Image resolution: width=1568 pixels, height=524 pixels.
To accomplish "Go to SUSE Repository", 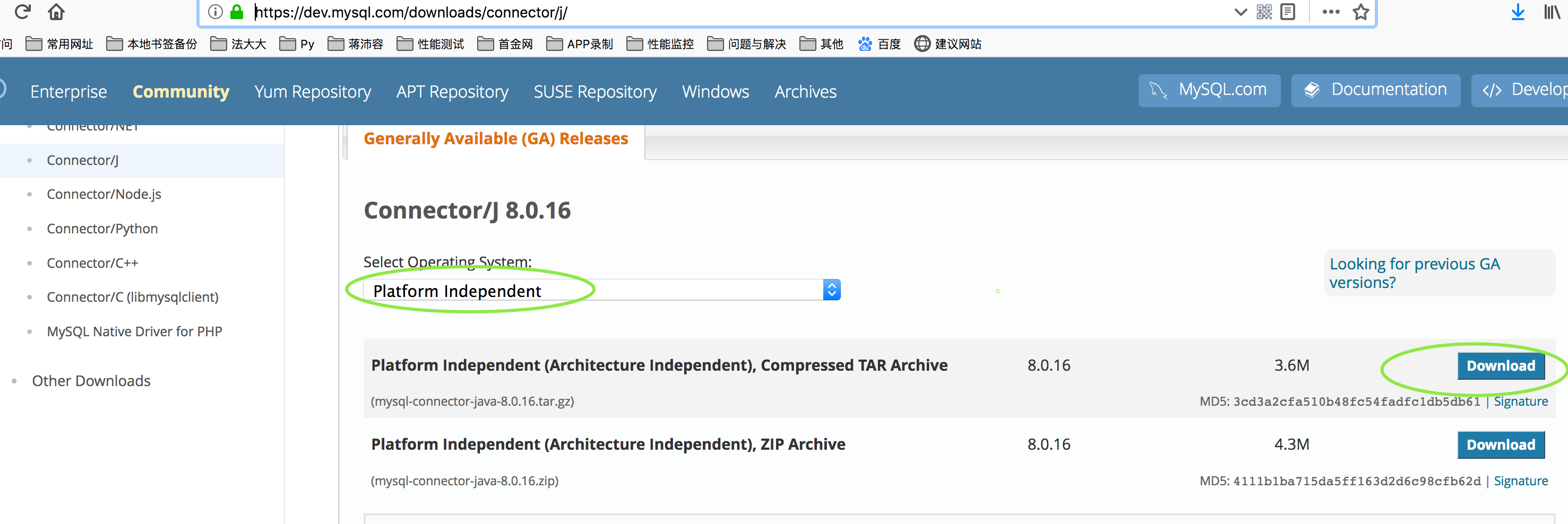I will coord(596,91).
